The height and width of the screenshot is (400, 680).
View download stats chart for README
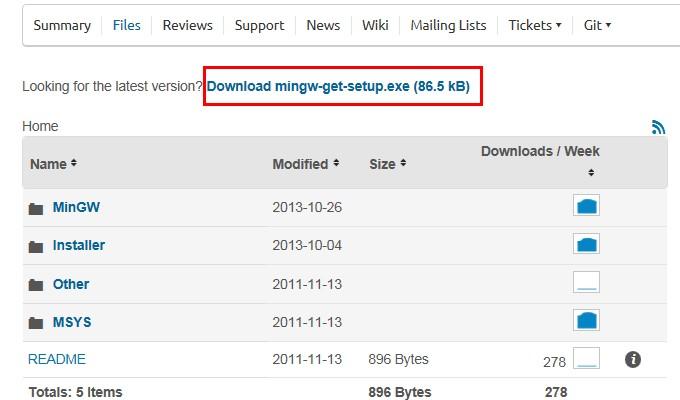(586, 358)
